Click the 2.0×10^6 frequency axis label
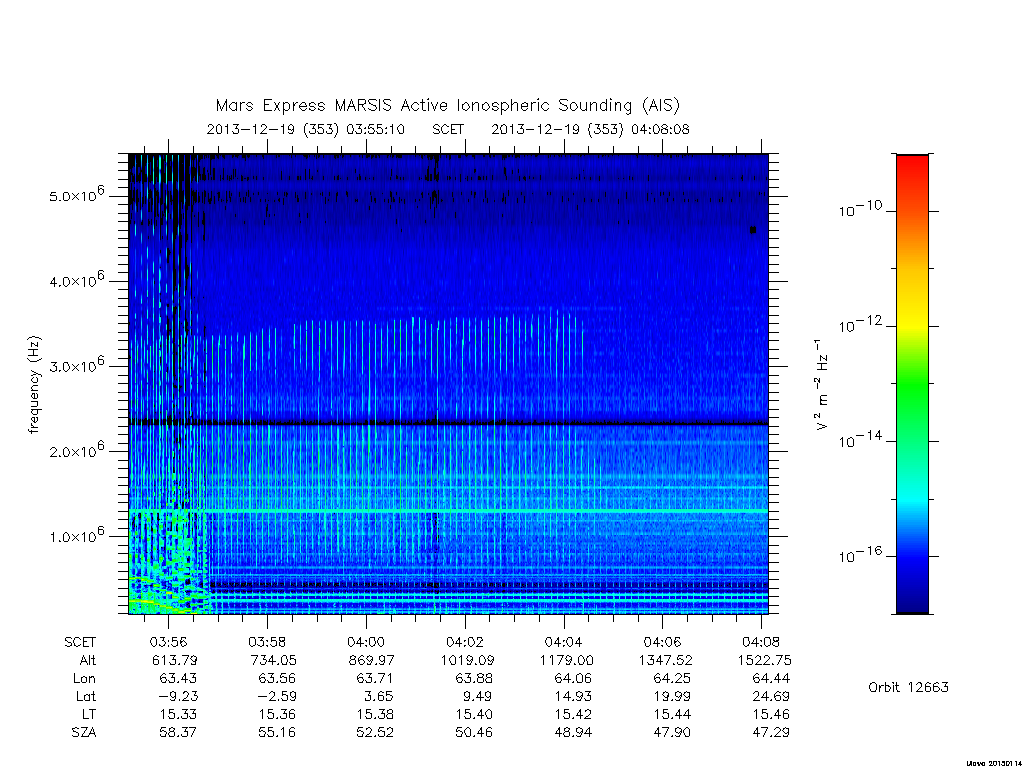 pyautogui.click(x=76, y=450)
